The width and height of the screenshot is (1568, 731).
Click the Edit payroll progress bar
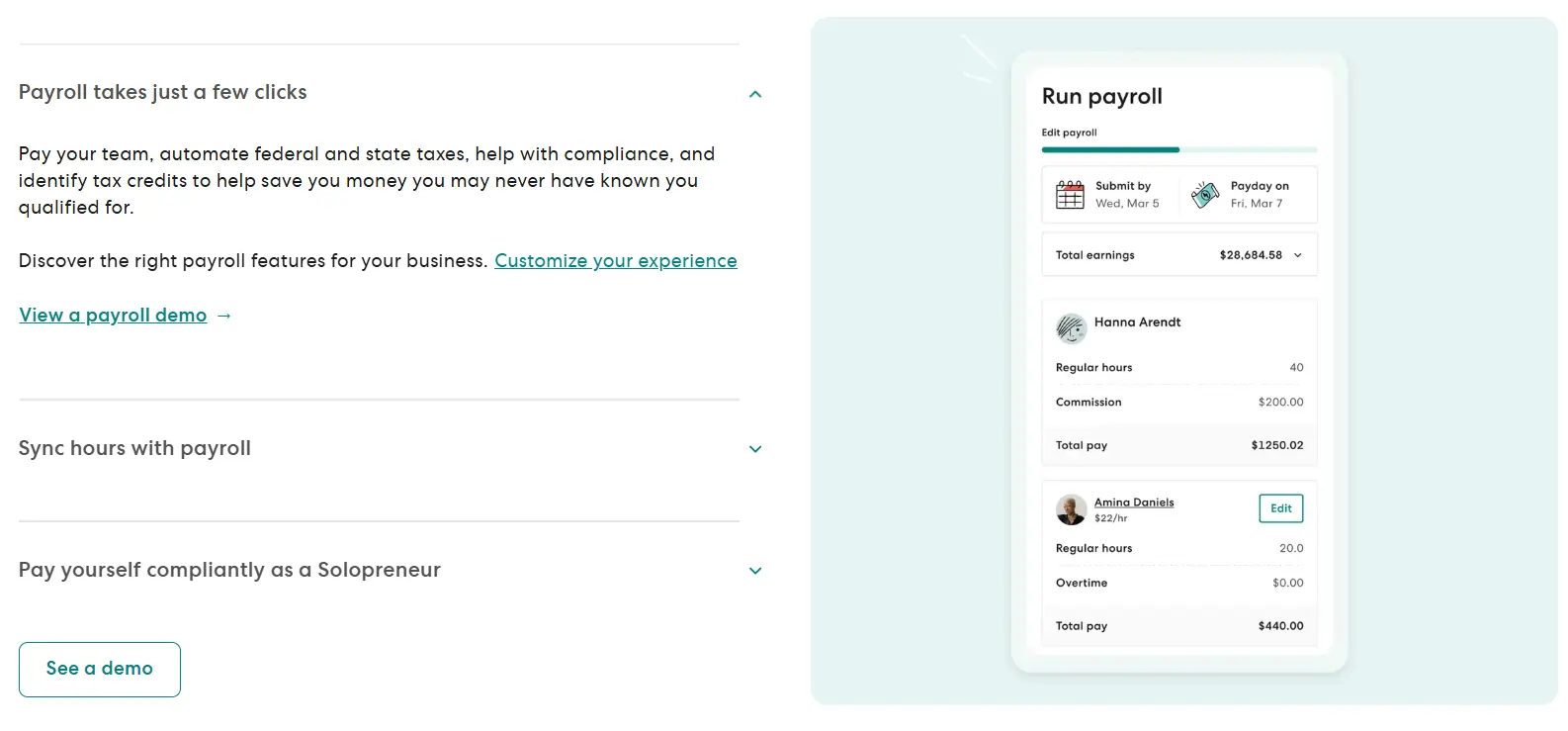pos(1179,149)
